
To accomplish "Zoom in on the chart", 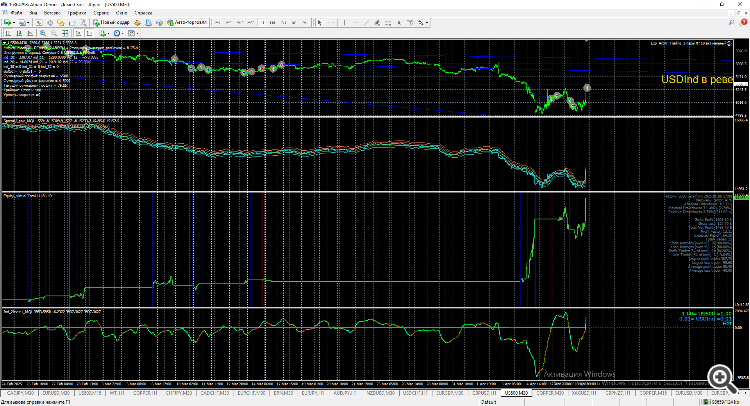I will pyautogui.click(x=43, y=33).
